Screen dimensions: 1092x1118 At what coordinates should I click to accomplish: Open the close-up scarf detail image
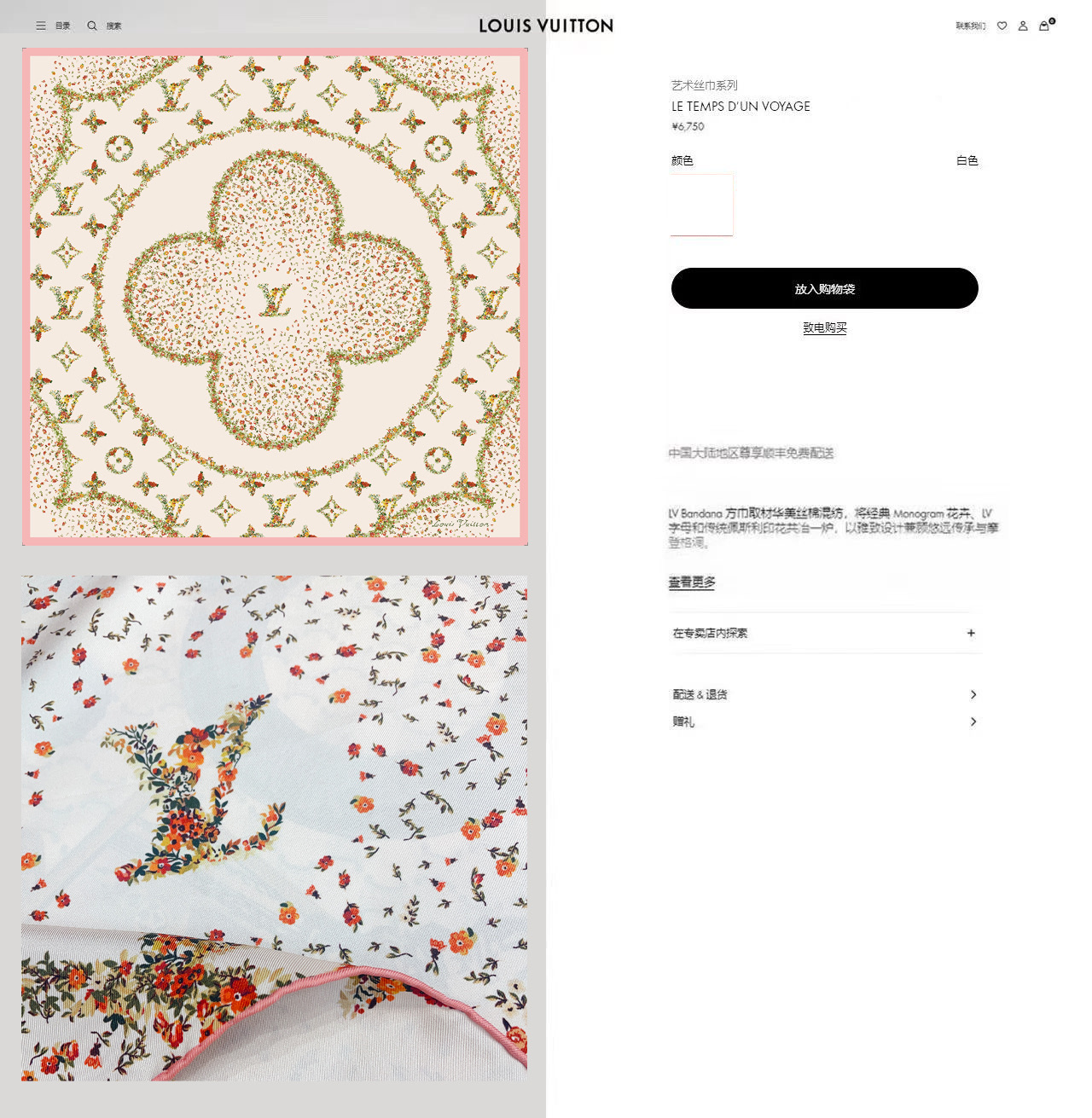(275, 828)
